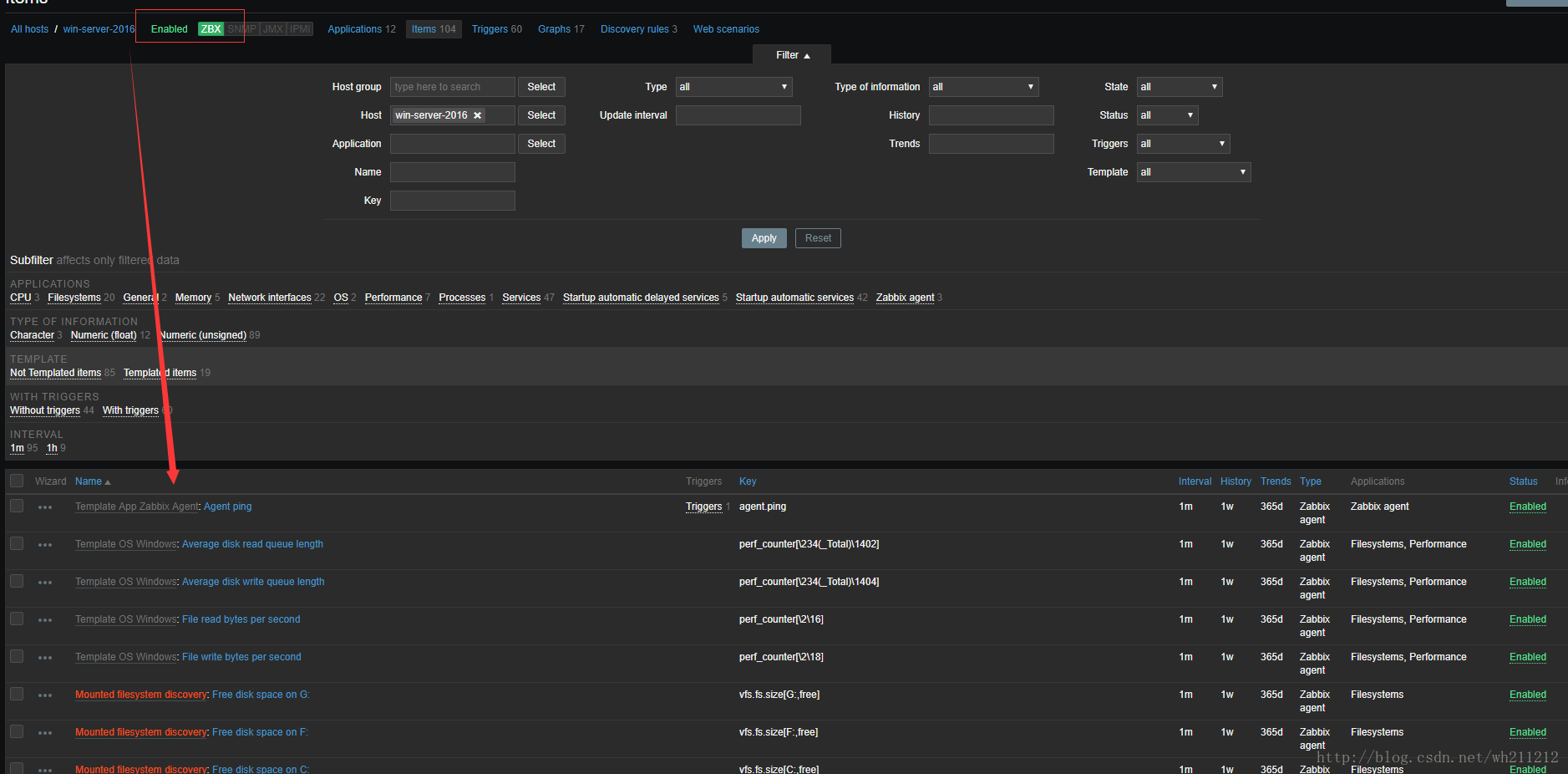
Task: Check the select-all checkbox in the items header
Action: tap(17, 481)
